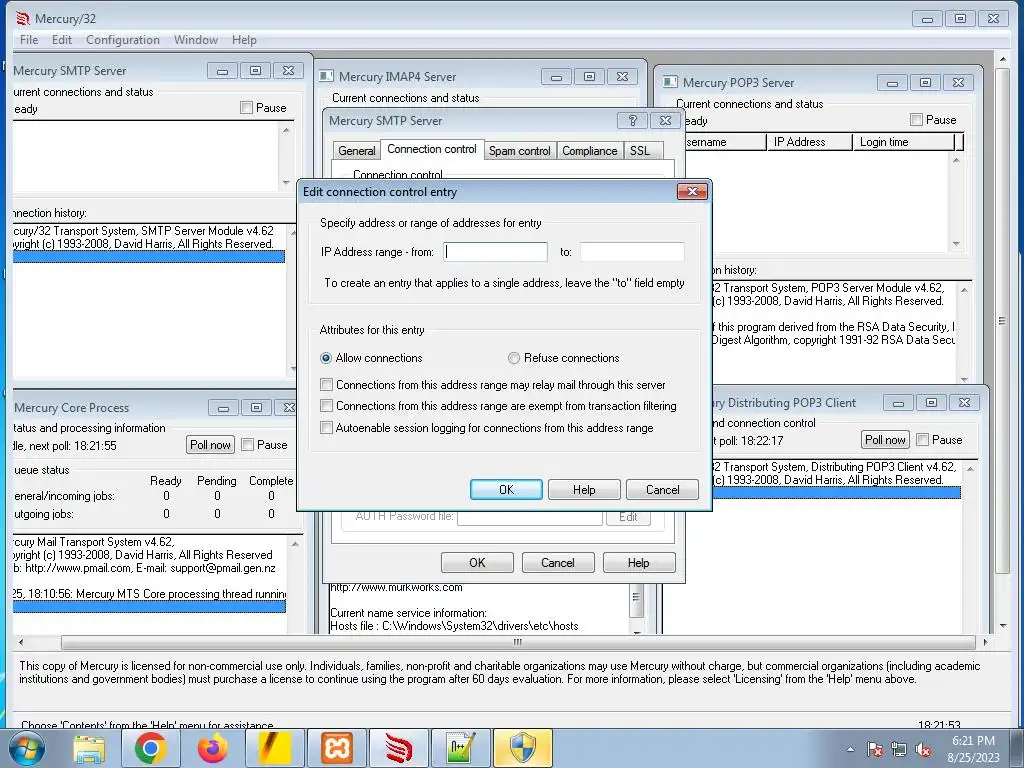Close the Mercury SMTP Server settings dialog
Image resolution: width=1024 pixels, height=768 pixels.
click(665, 120)
